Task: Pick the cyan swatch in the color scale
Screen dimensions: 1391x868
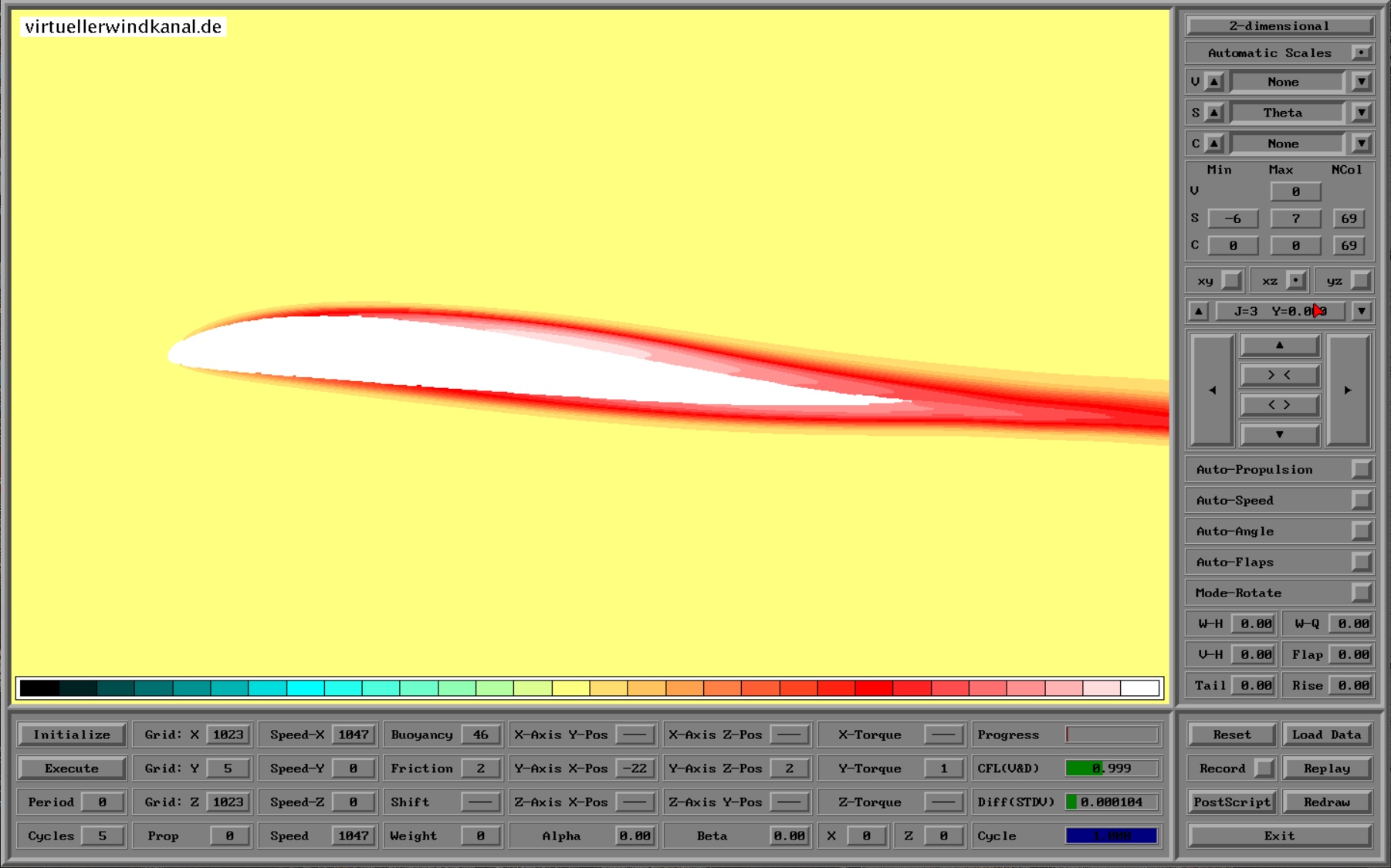Action: [305, 688]
